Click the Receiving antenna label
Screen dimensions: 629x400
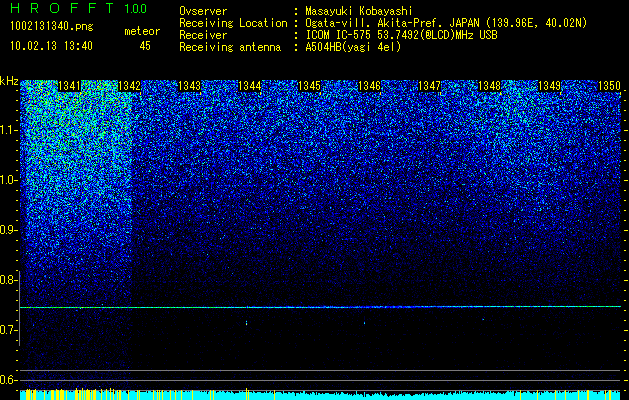click(230, 47)
